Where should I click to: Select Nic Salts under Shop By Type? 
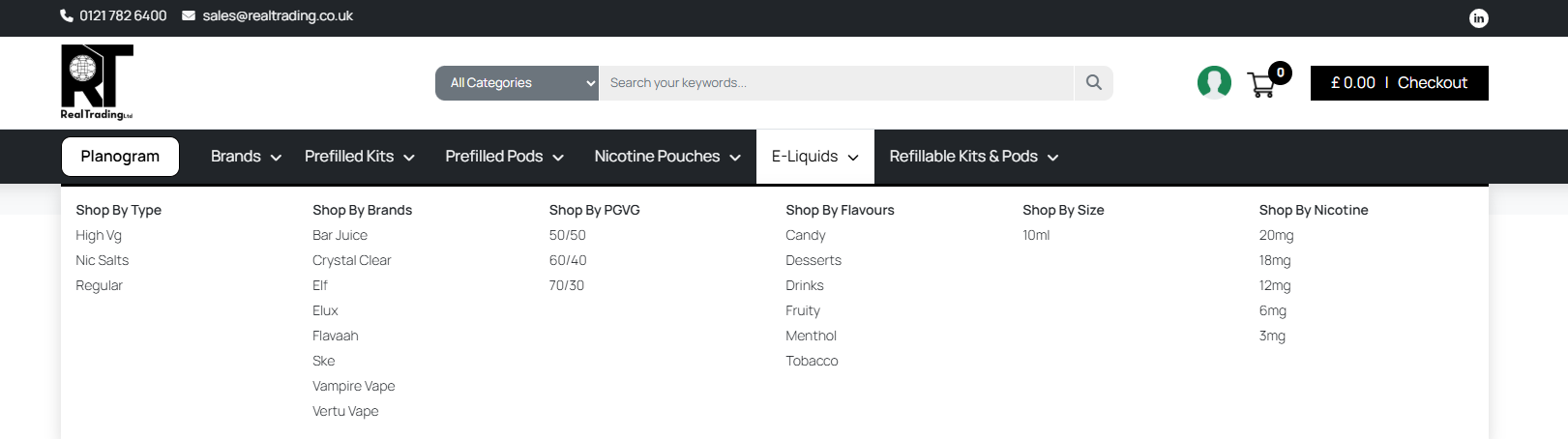(102, 260)
